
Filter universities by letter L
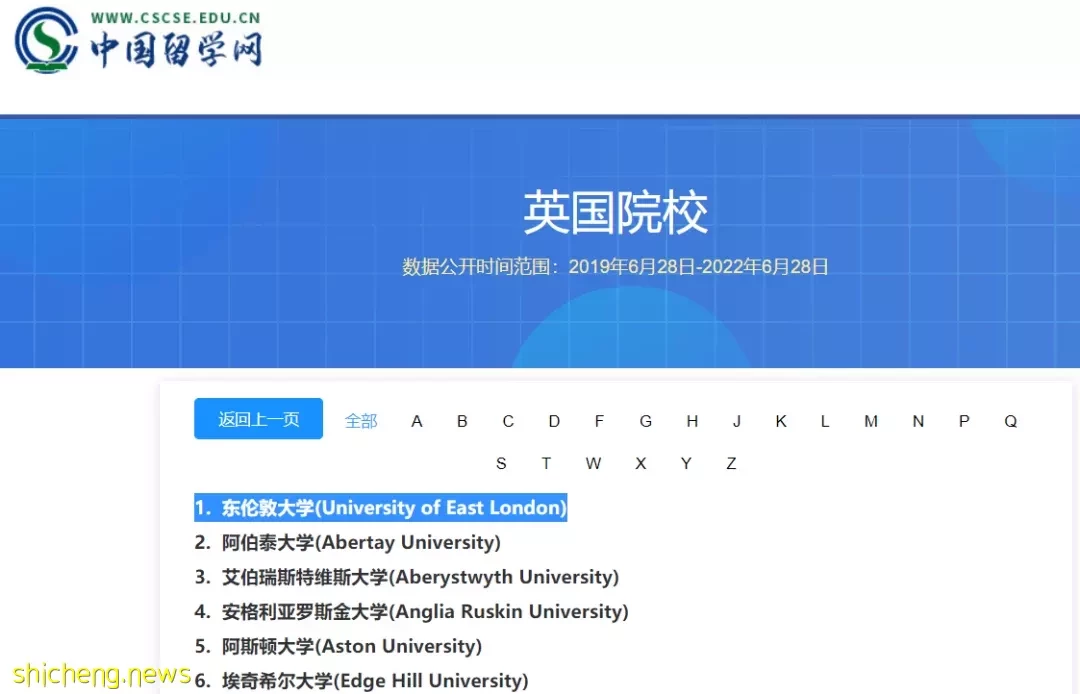pos(824,421)
